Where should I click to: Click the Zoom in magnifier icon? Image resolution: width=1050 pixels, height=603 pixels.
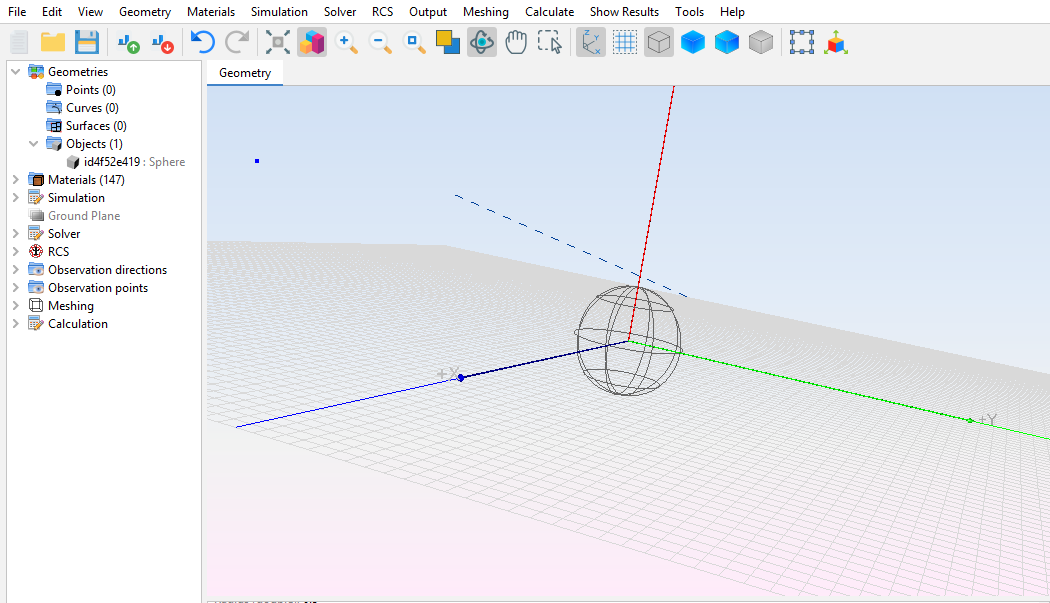point(346,42)
